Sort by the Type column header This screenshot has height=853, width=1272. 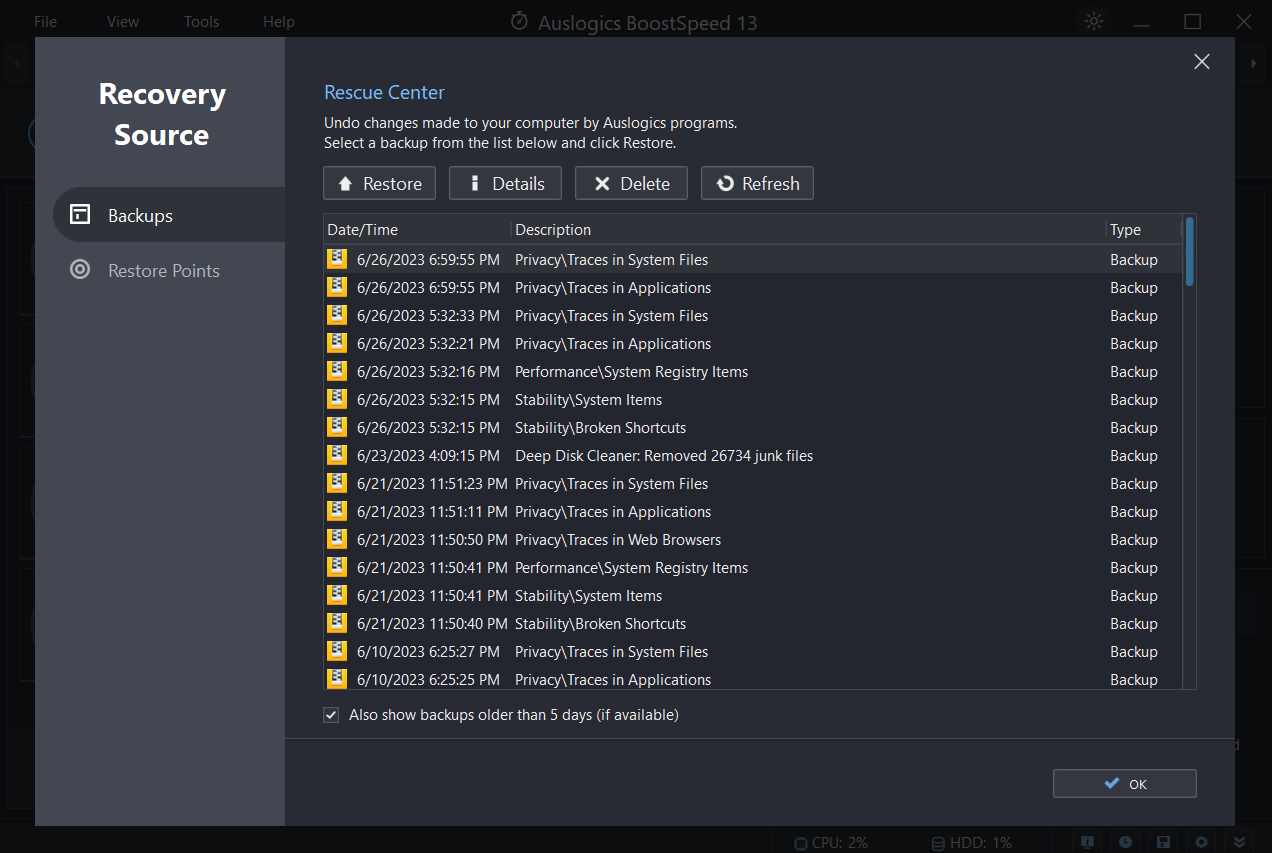click(x=1143, y=230)
